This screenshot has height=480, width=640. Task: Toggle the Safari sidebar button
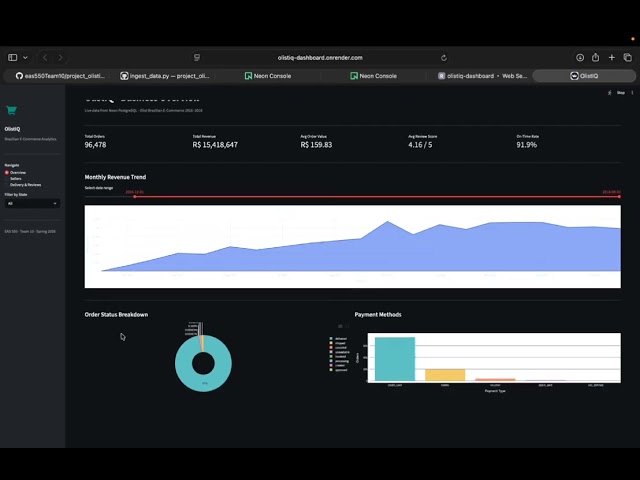pyautogui.click(x=13, y=58)
